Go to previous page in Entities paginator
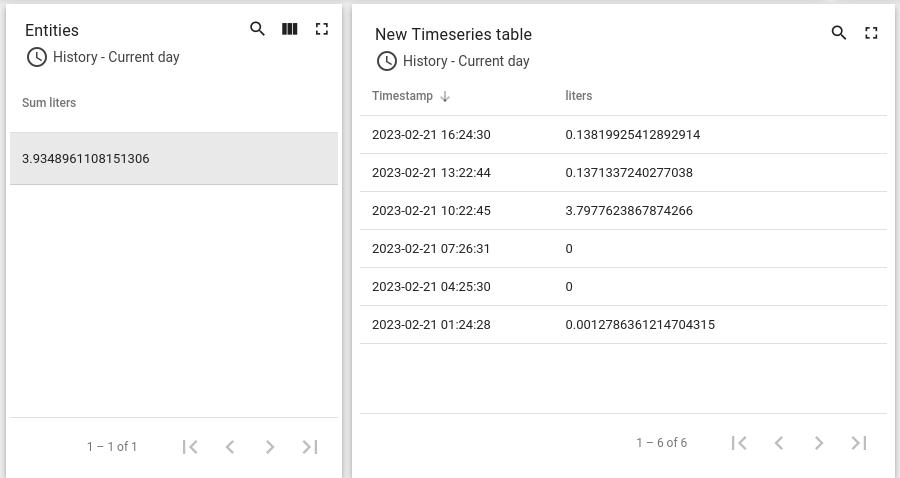This screenshot has width=900, height=478. tap(230, 446)
